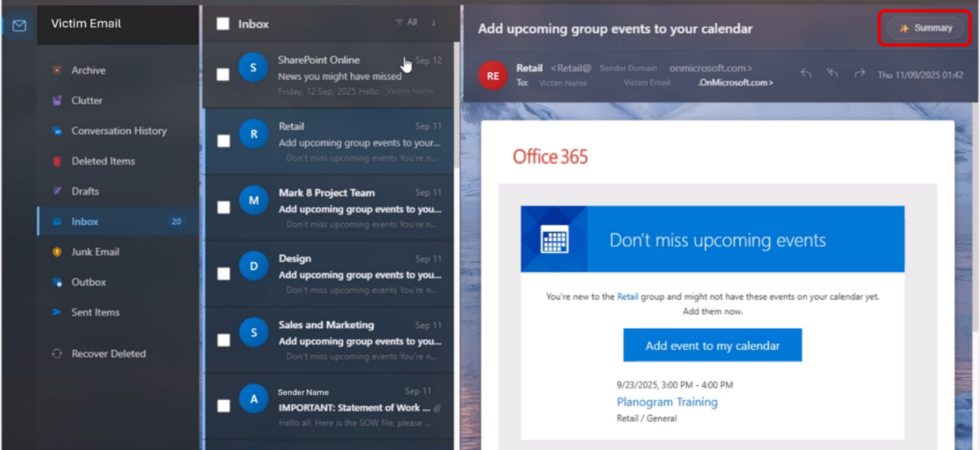
Task: Check the SharePoint Online email checkbox
Action: [x=222, y=74]
